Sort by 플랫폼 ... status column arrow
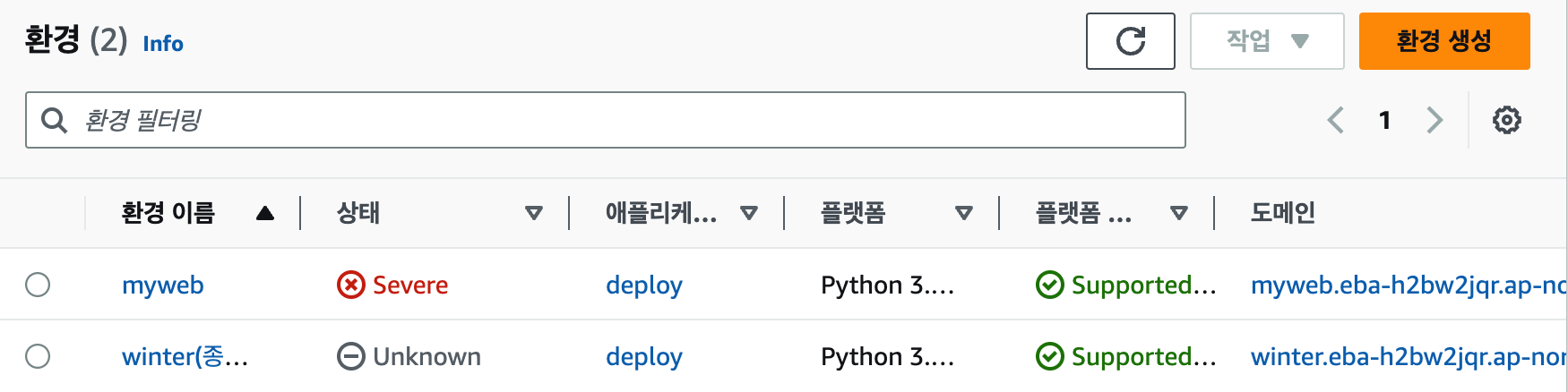 click(1179, 213)
